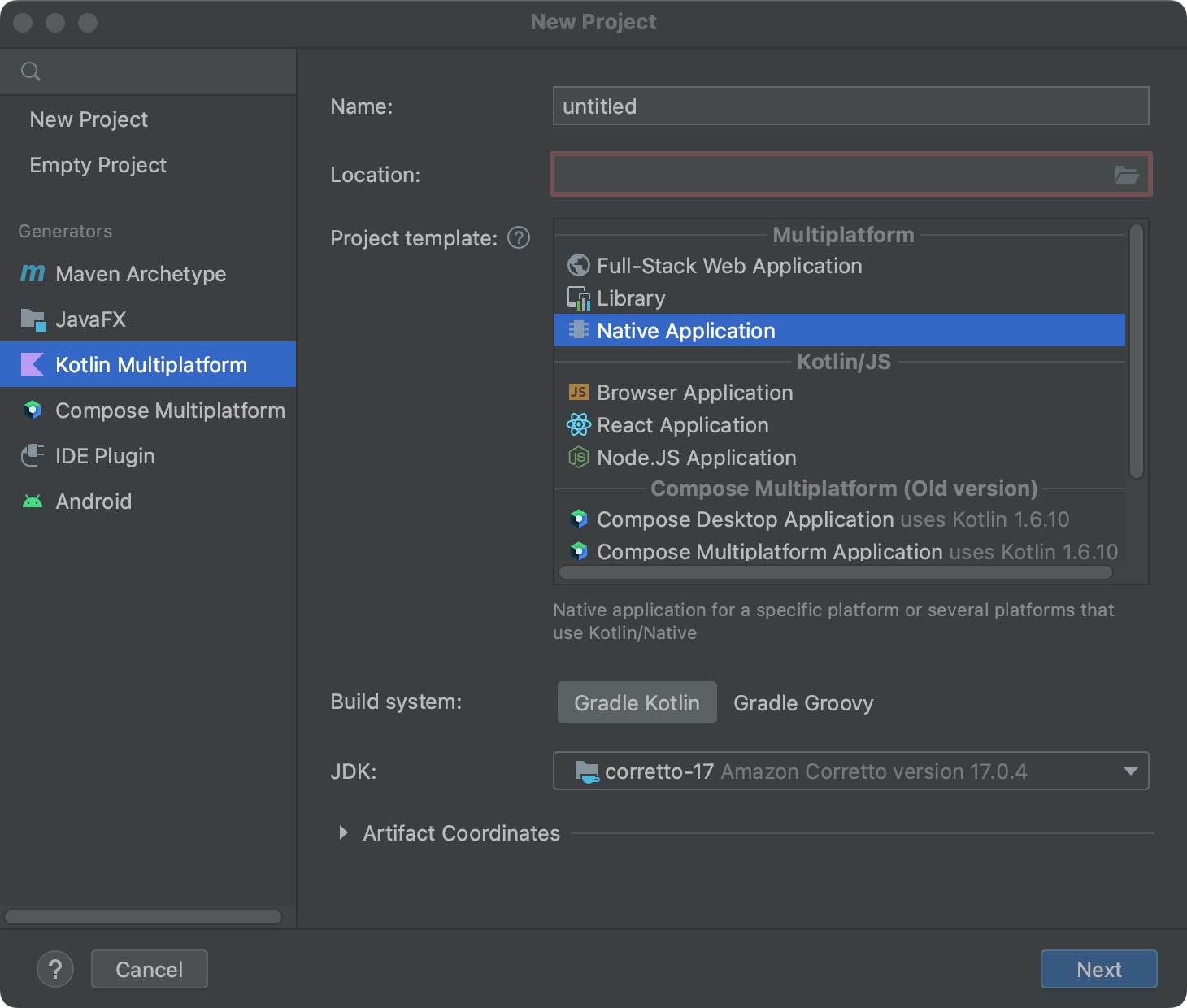Choose the Compose Multiplatform generator
This screenshot has width=1187, height=1008.
[148, 411]
